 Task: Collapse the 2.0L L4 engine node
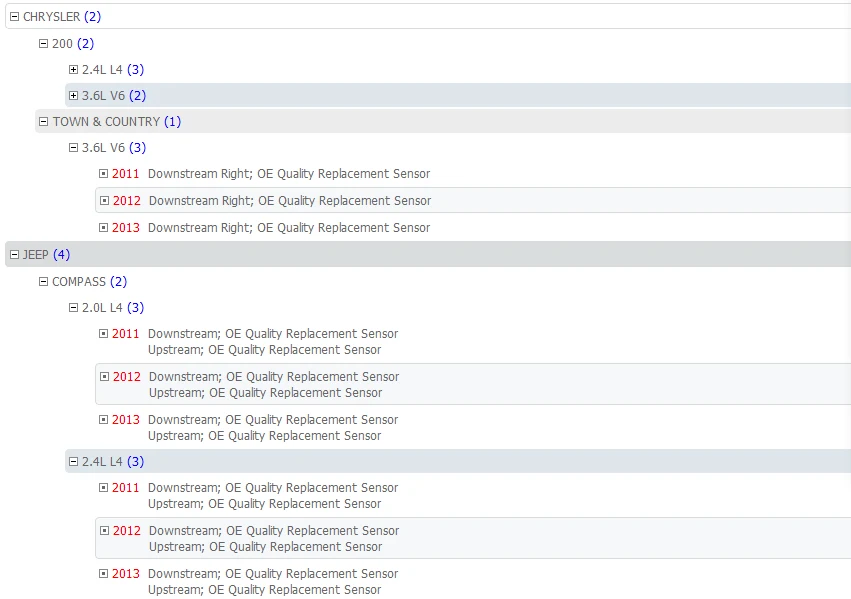pyautogui.click(x=73, y=308)
